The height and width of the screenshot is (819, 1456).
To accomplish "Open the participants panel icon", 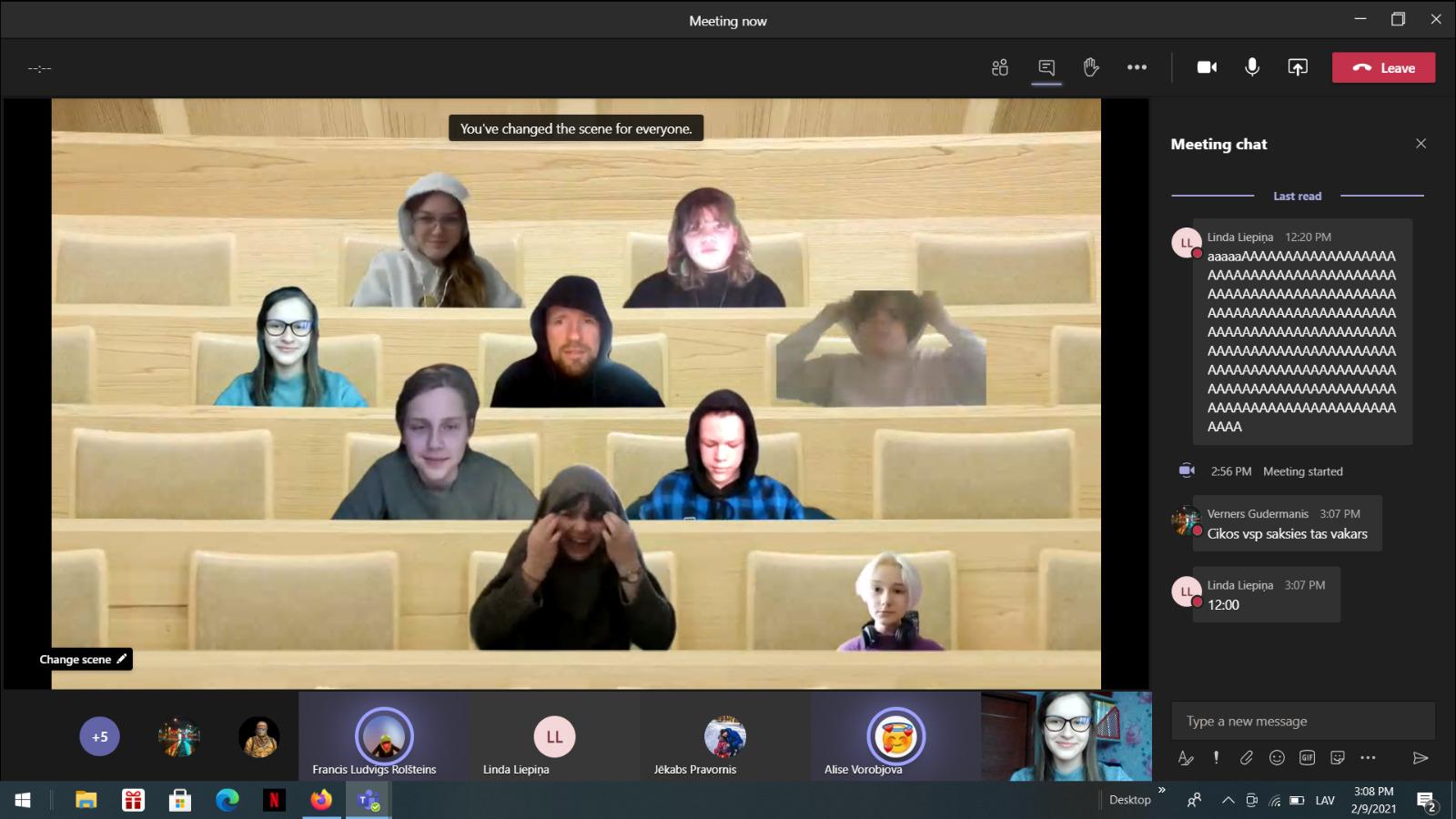I will click(x=1000, y=67).
